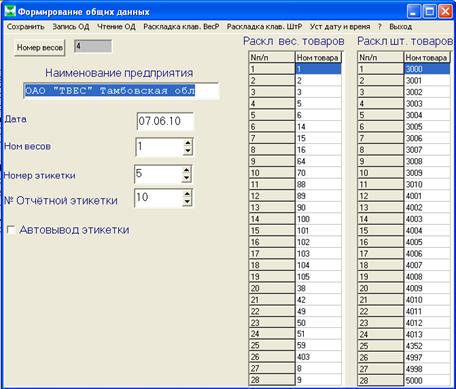This screenshot has height=389, width=456.
Task: Choose Уст дату и время menu item
Action: [340, 27]
